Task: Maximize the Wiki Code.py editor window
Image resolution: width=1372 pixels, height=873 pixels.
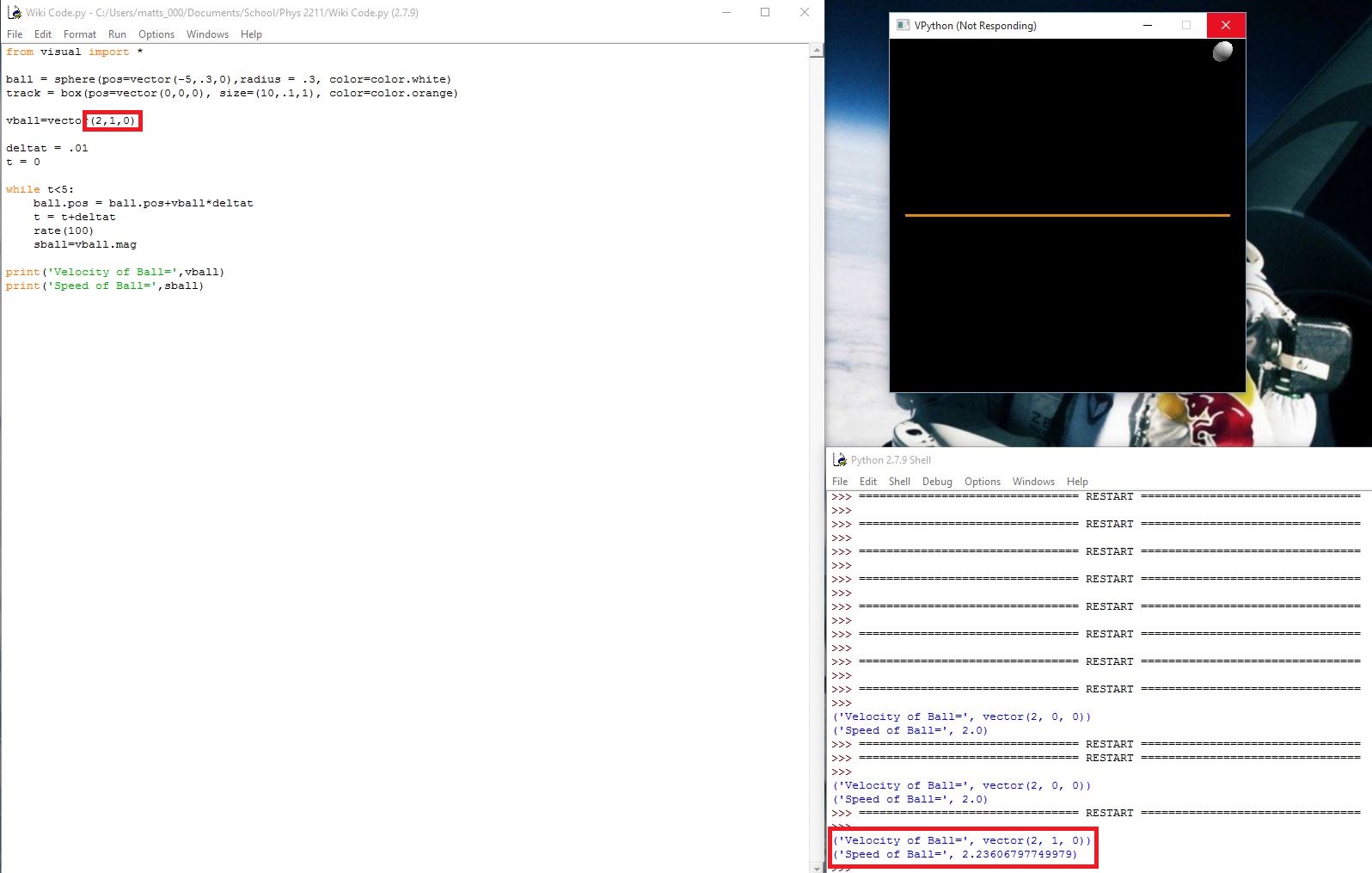Action: pos(765,13)
